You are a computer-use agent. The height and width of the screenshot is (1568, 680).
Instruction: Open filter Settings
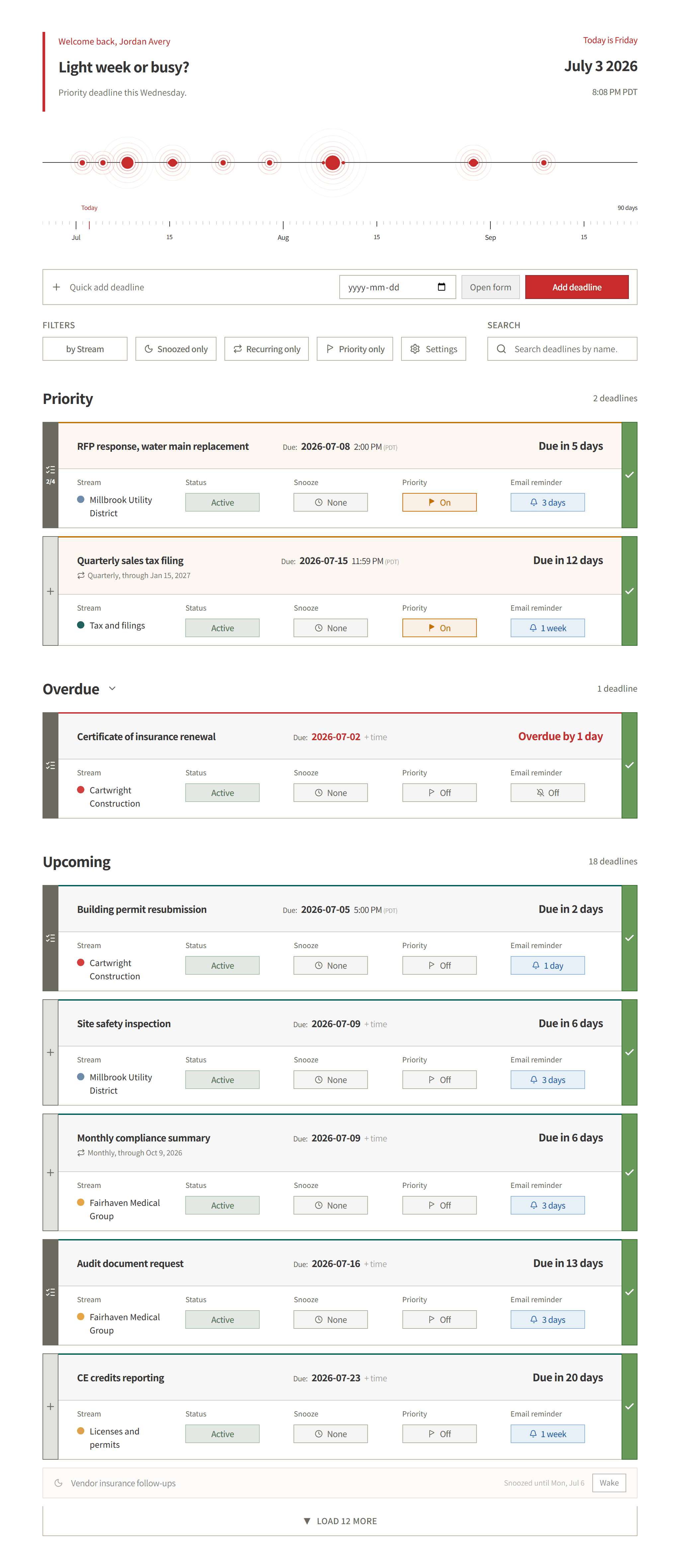(434, 349)
